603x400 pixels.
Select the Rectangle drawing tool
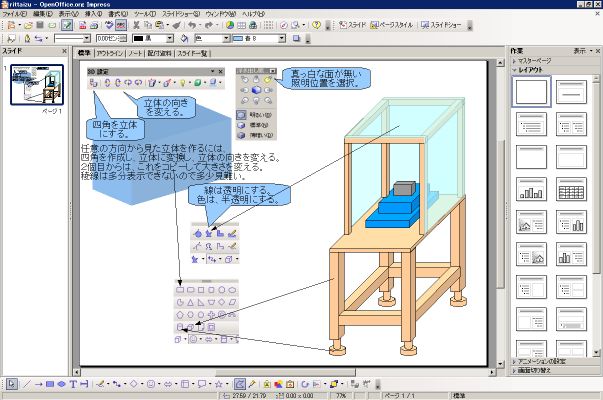coord(48,384)
